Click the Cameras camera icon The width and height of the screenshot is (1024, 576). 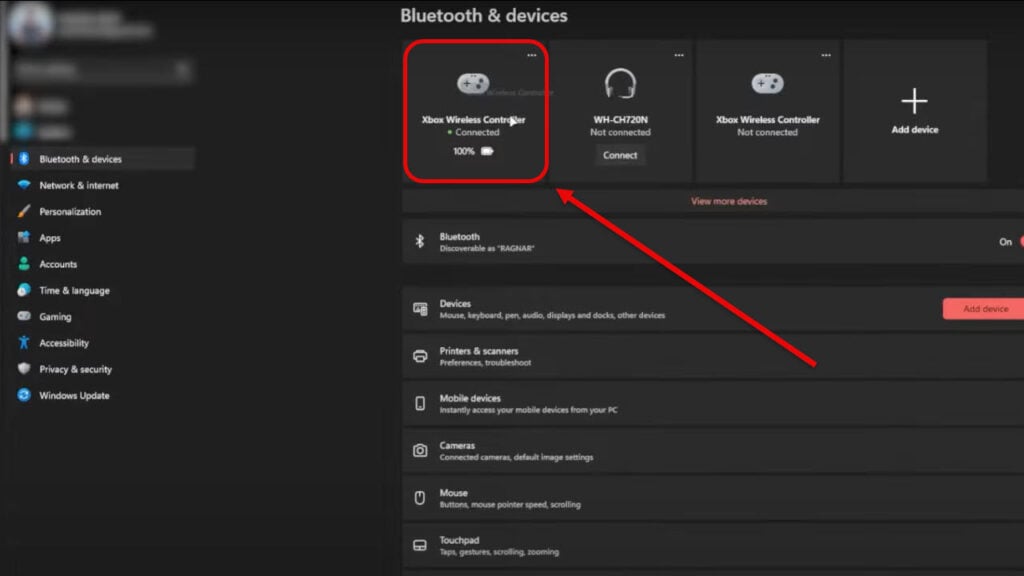[420, 451]
